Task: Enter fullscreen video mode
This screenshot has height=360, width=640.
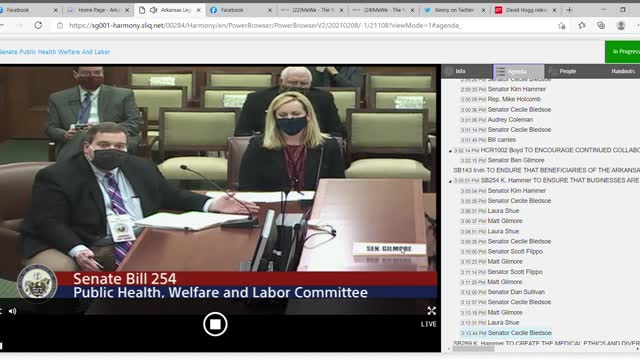Action: coord(431,311)
